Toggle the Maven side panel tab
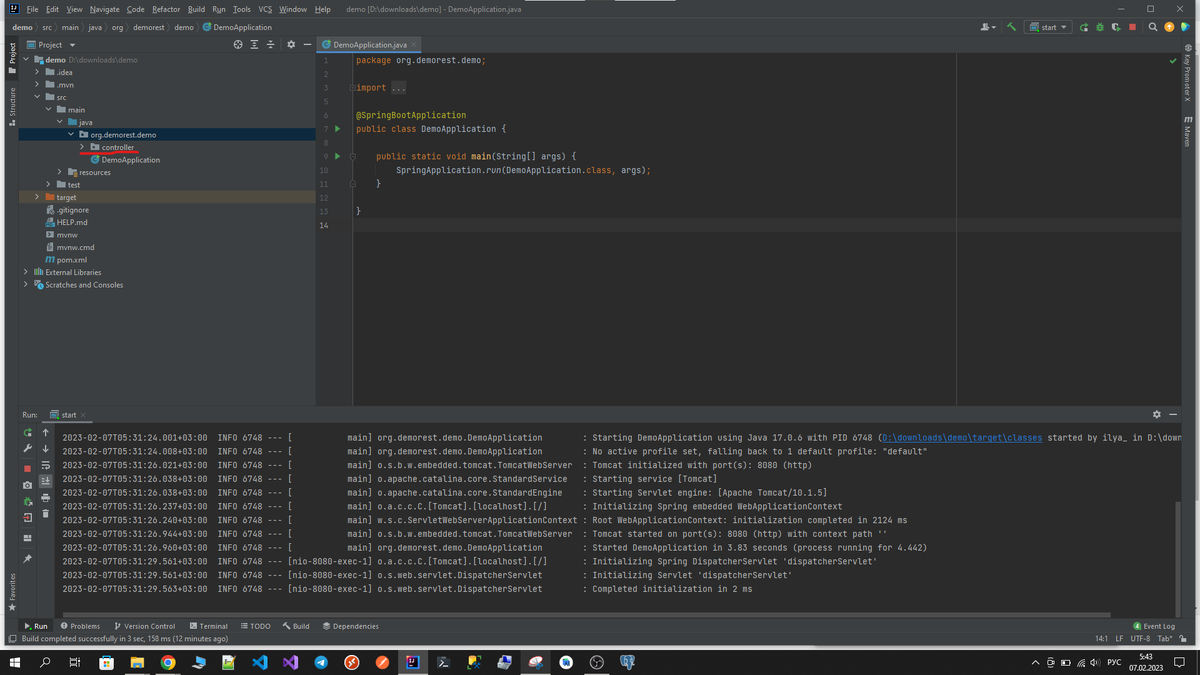The width and height of the screenshot is (1200, 675). point(1188,132)
